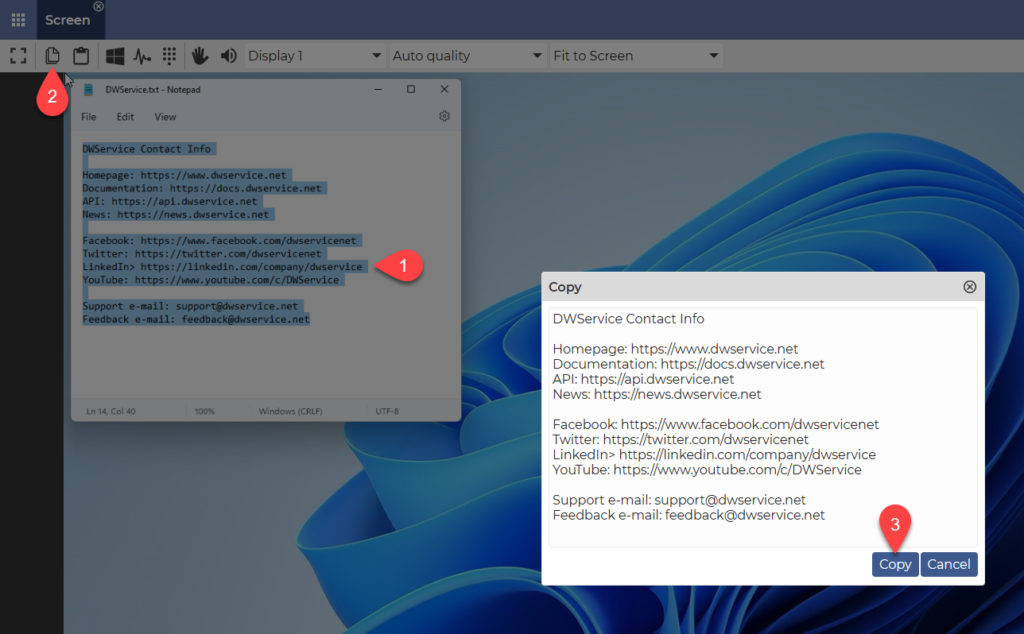The image size is (1024, 634).
Task: Open the activity monitor pulse icon
Action: [x=142, y=55]
